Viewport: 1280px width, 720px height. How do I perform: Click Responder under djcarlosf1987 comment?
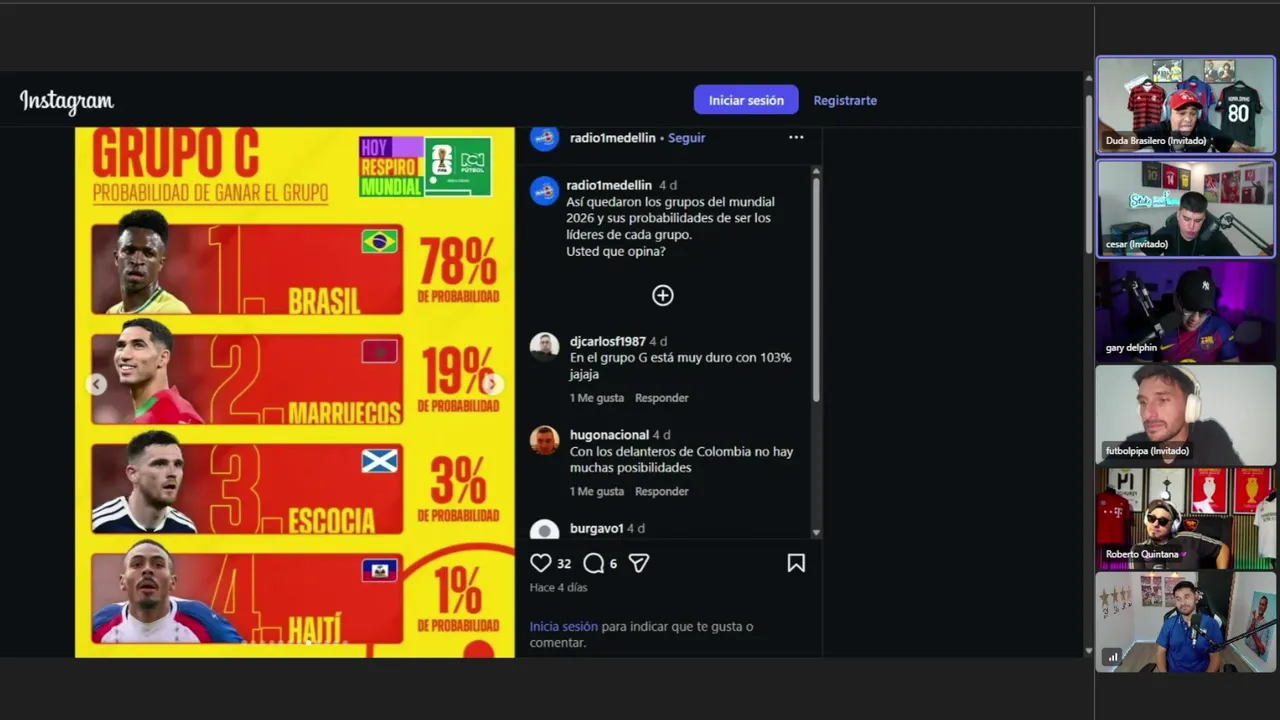coord(662,398)
